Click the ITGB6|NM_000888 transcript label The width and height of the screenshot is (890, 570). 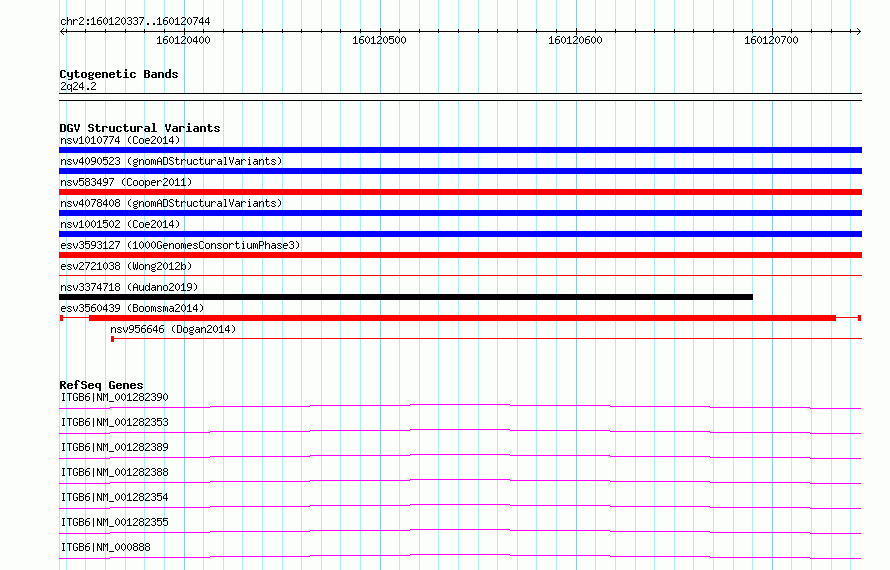click(x=106, y=547)
